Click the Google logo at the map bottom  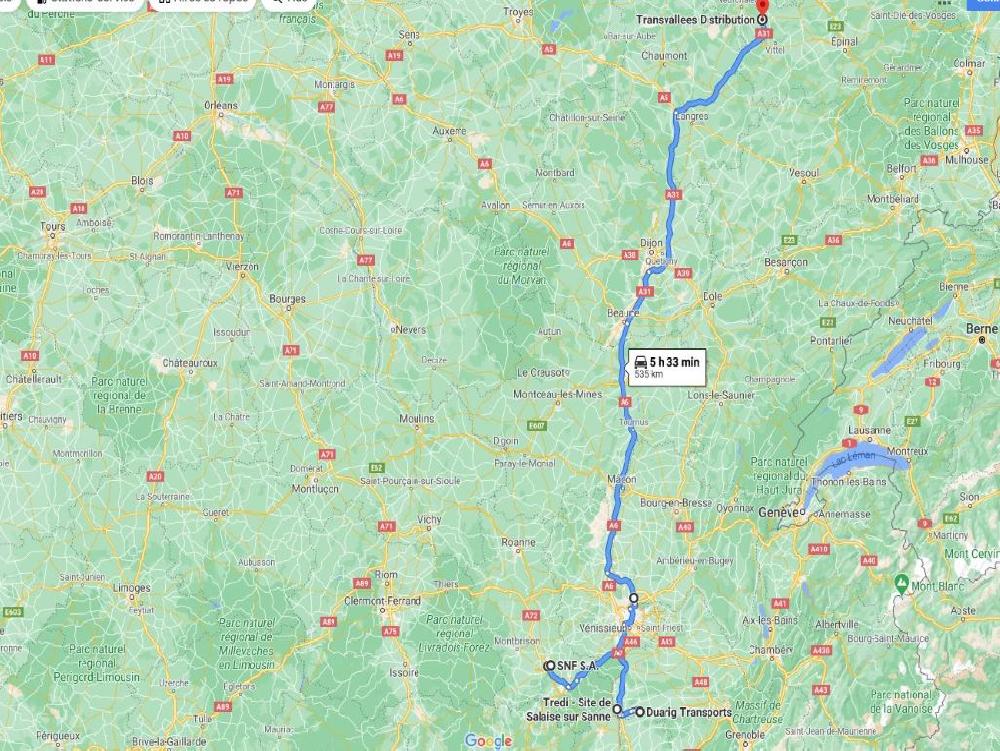click(x=488, y=741)
